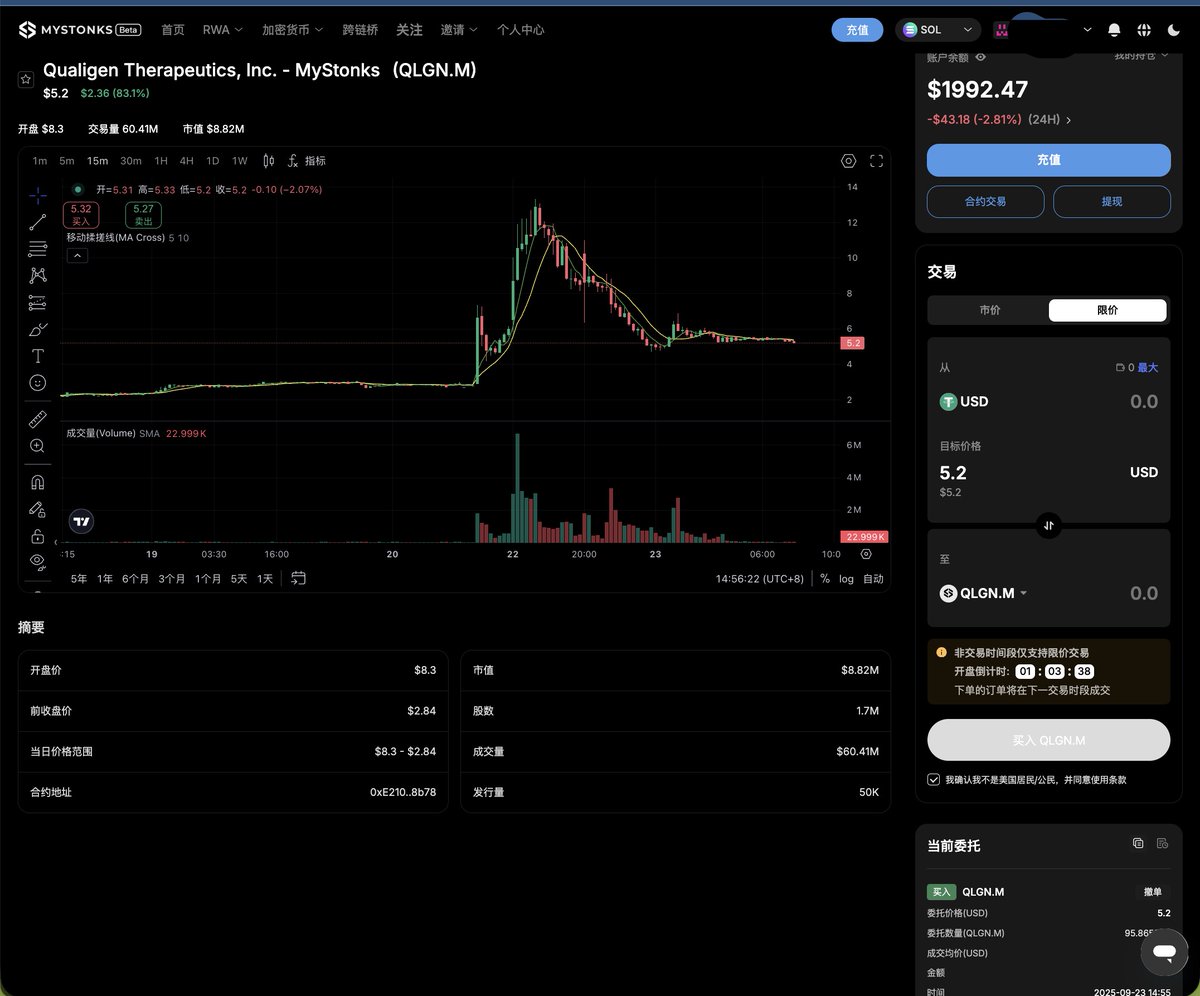Select the ruler measure tool
The width and height of the screenshot is (1200, 996).
(x=38, y=419)
